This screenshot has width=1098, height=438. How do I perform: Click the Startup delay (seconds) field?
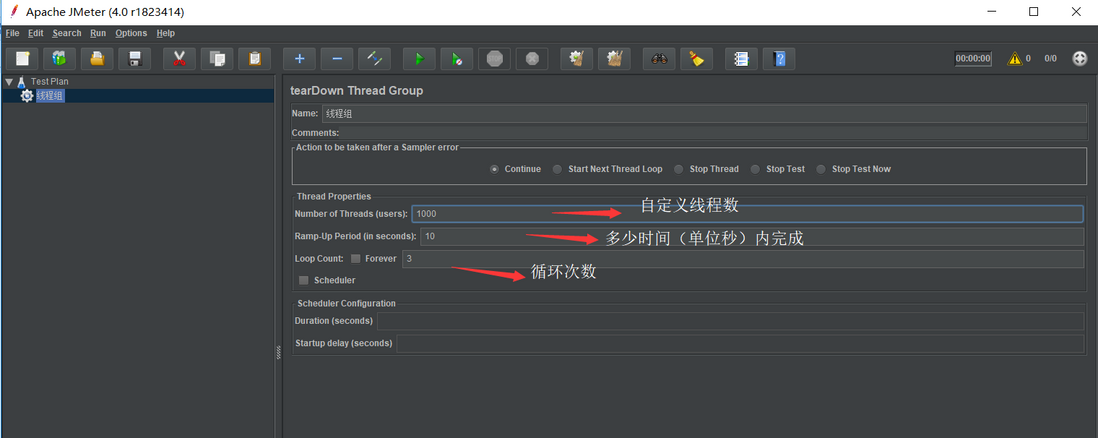[740, 343]
